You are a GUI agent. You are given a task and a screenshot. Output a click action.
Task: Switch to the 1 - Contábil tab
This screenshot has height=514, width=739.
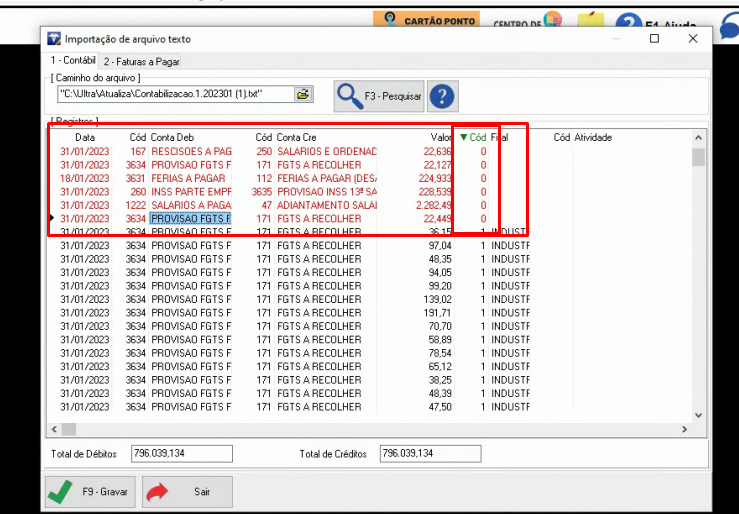click(73, 61)
